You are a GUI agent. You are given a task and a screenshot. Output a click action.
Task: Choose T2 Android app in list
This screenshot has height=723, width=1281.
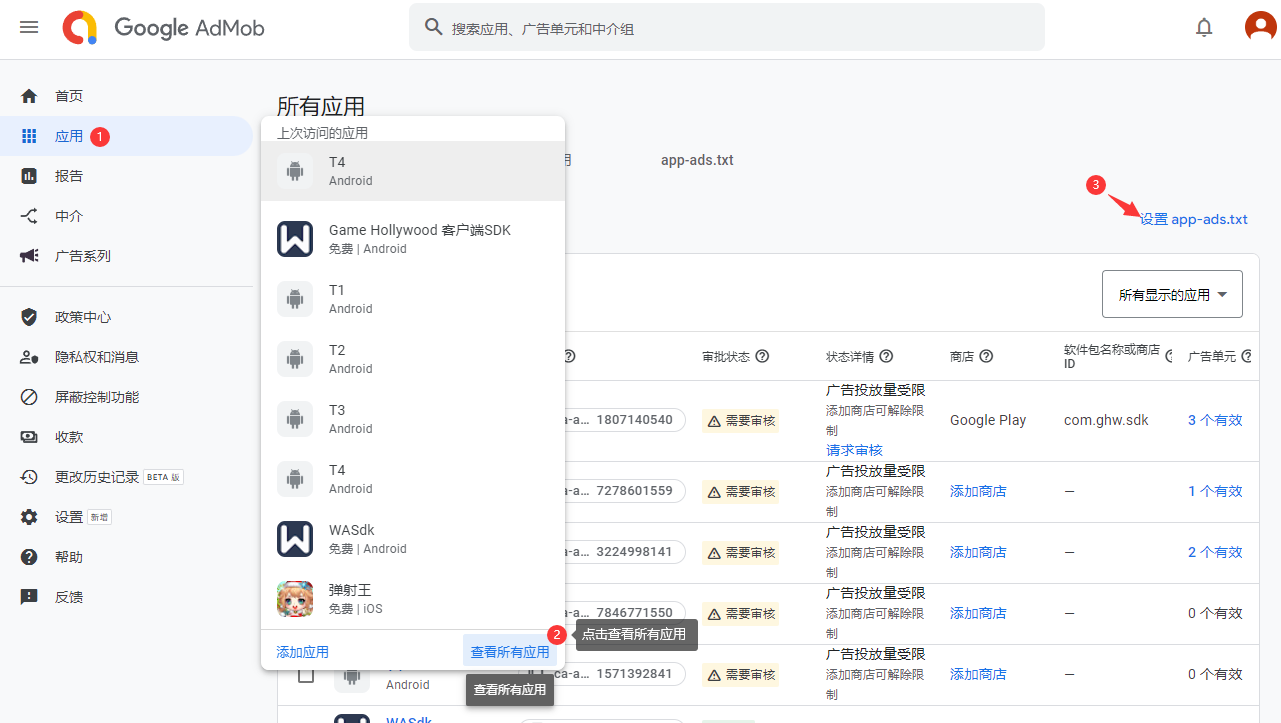[413, 359]
